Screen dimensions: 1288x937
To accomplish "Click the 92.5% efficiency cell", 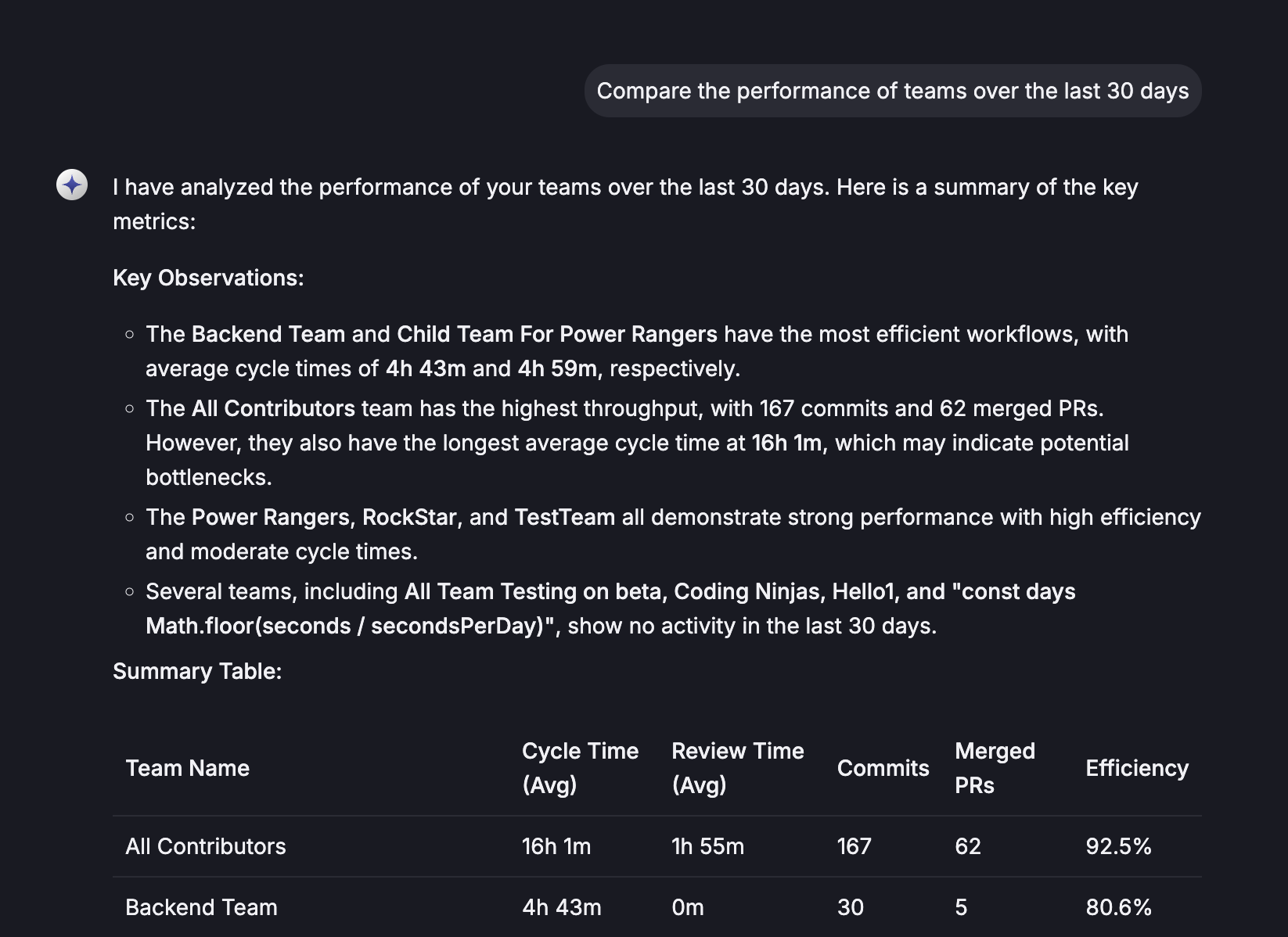I will [x=1118, y=846].
